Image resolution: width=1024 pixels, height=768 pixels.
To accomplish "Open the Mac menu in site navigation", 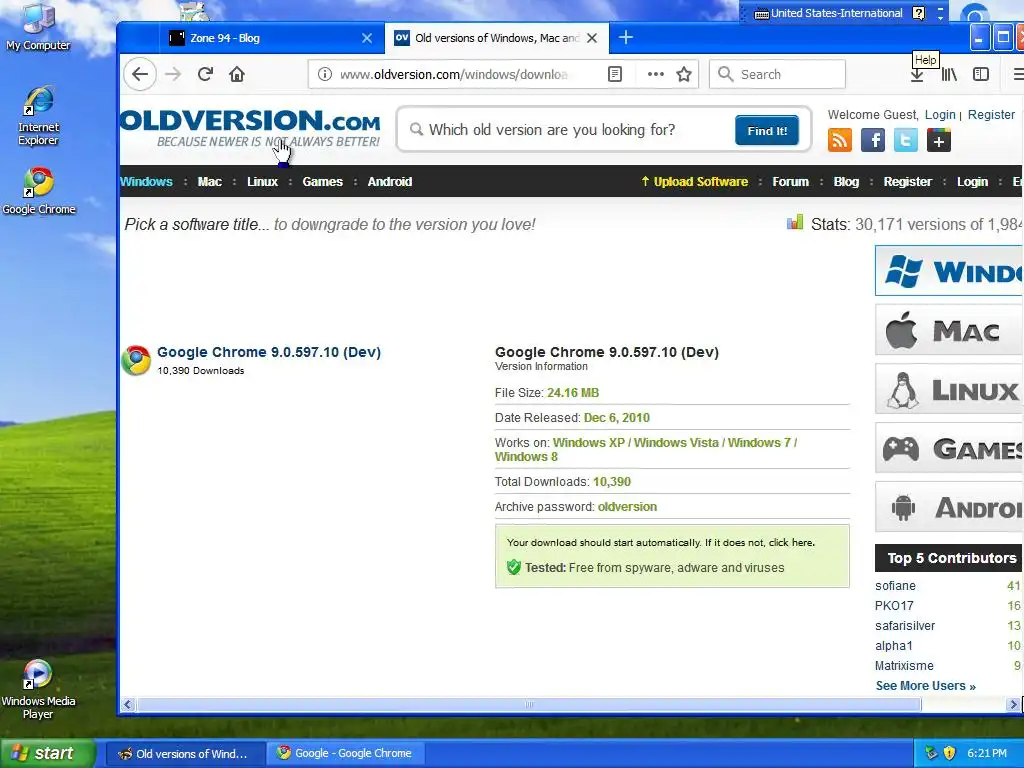I will click(210, 182).
